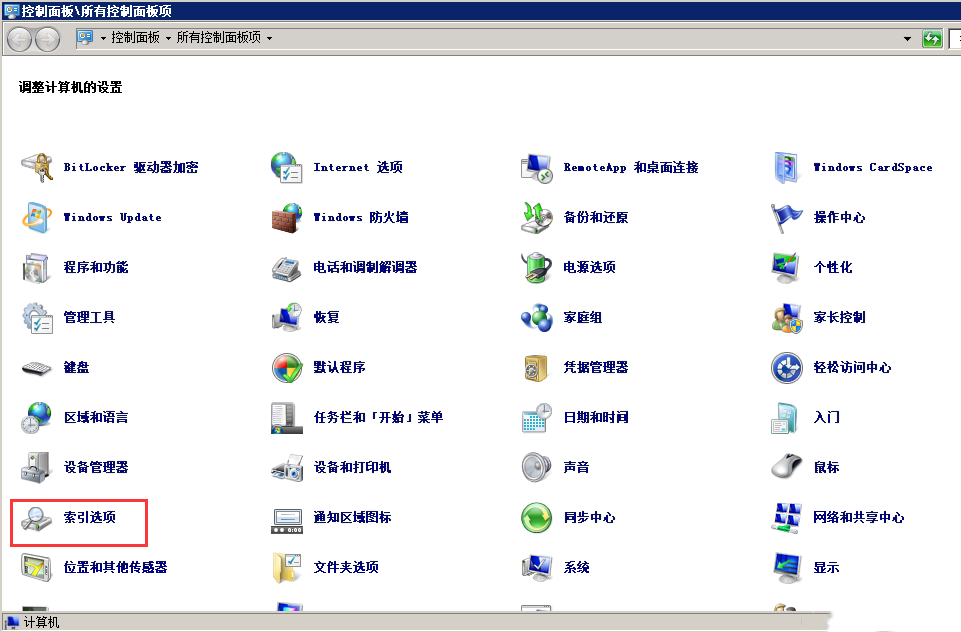Open the 文件夹选项 folder icon
This screenshot has width=961, height=632.
(287, 568)
